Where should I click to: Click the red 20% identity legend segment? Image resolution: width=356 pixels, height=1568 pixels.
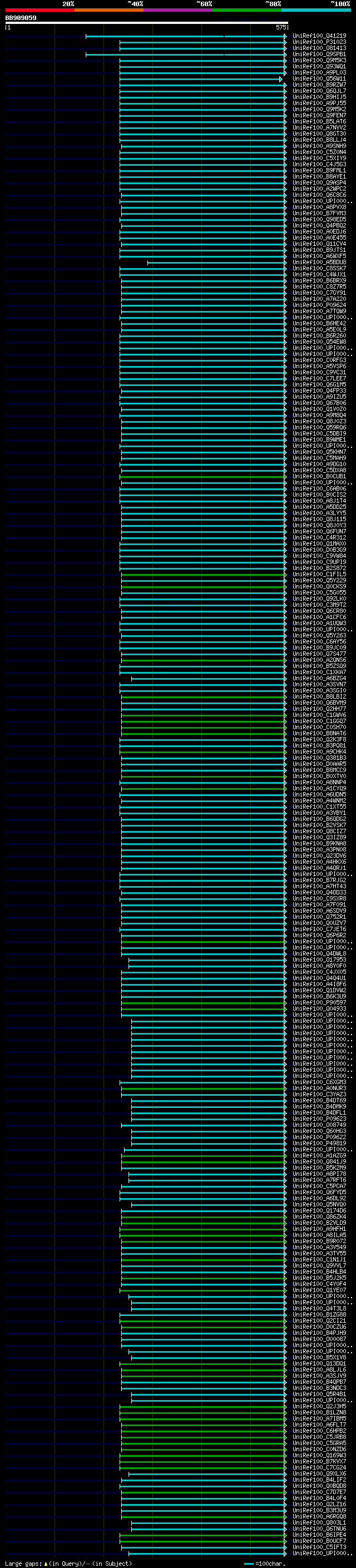pos(39,10)
